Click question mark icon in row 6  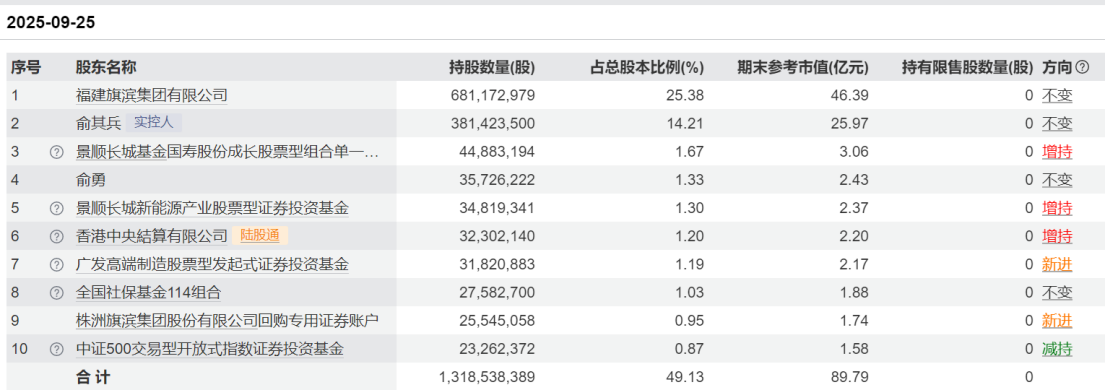click(56, 236)
